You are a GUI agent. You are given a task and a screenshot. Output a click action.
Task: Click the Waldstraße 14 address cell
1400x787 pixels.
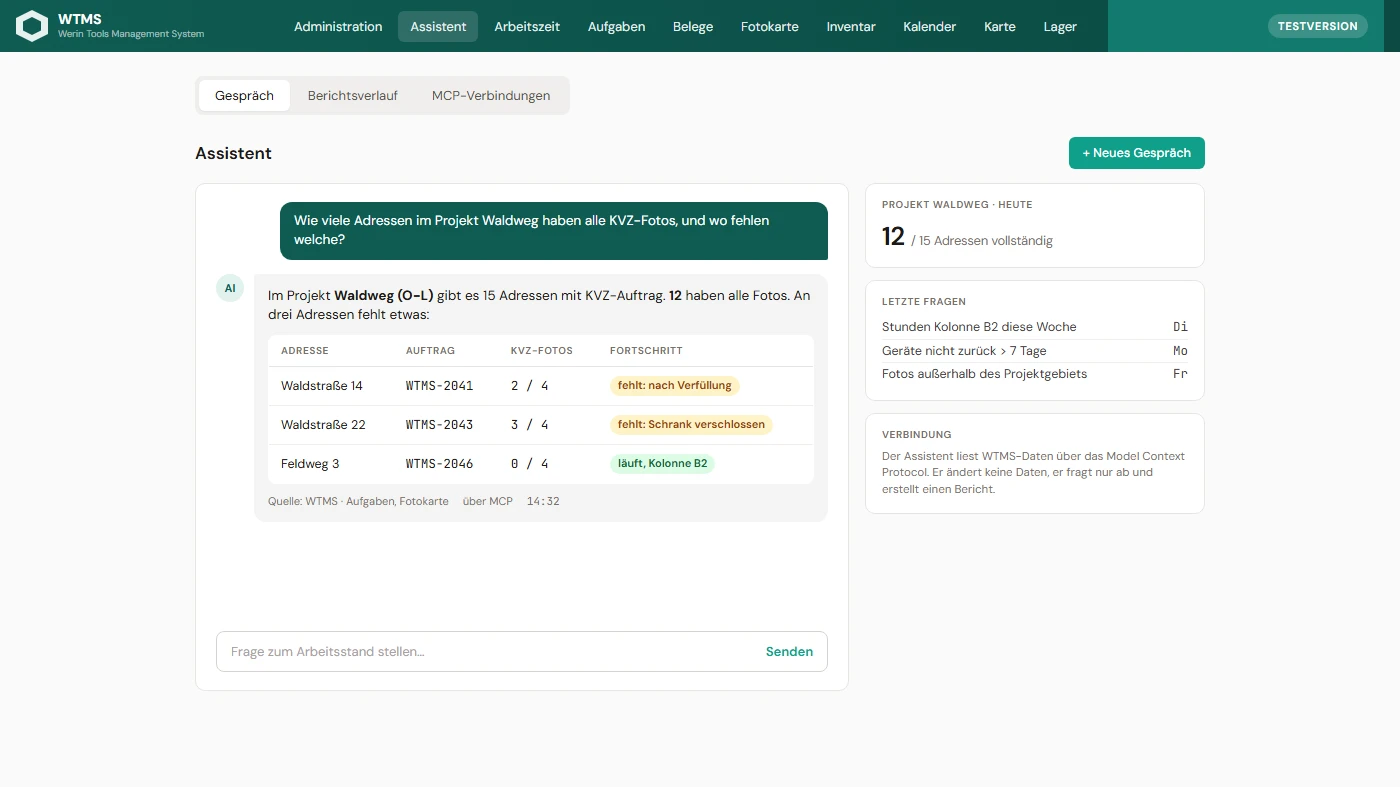[x=322, y=386]
